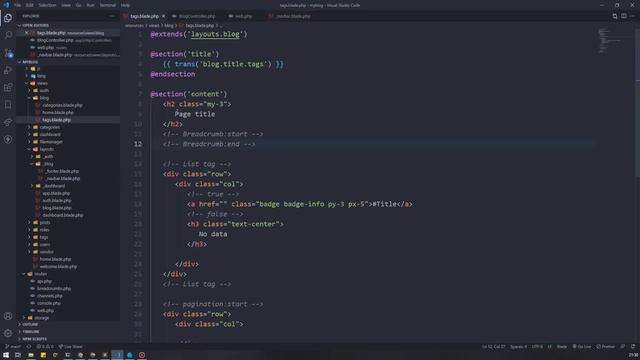640x360 pixels.
Task: Click the git branch indicator in status bar
Action: click(x=13, y=347)
